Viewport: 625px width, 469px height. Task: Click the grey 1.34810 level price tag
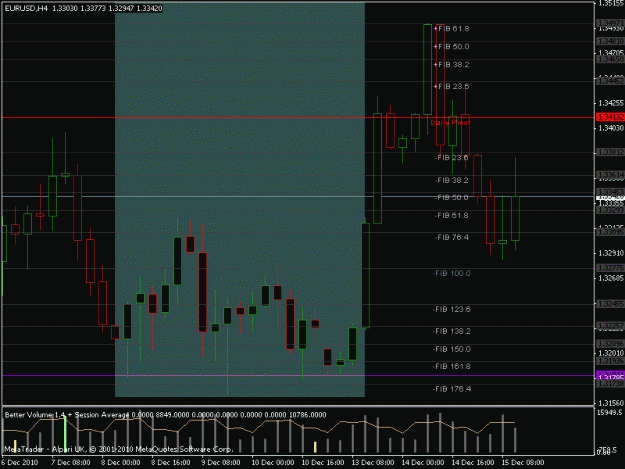click(x=610, y=41)
